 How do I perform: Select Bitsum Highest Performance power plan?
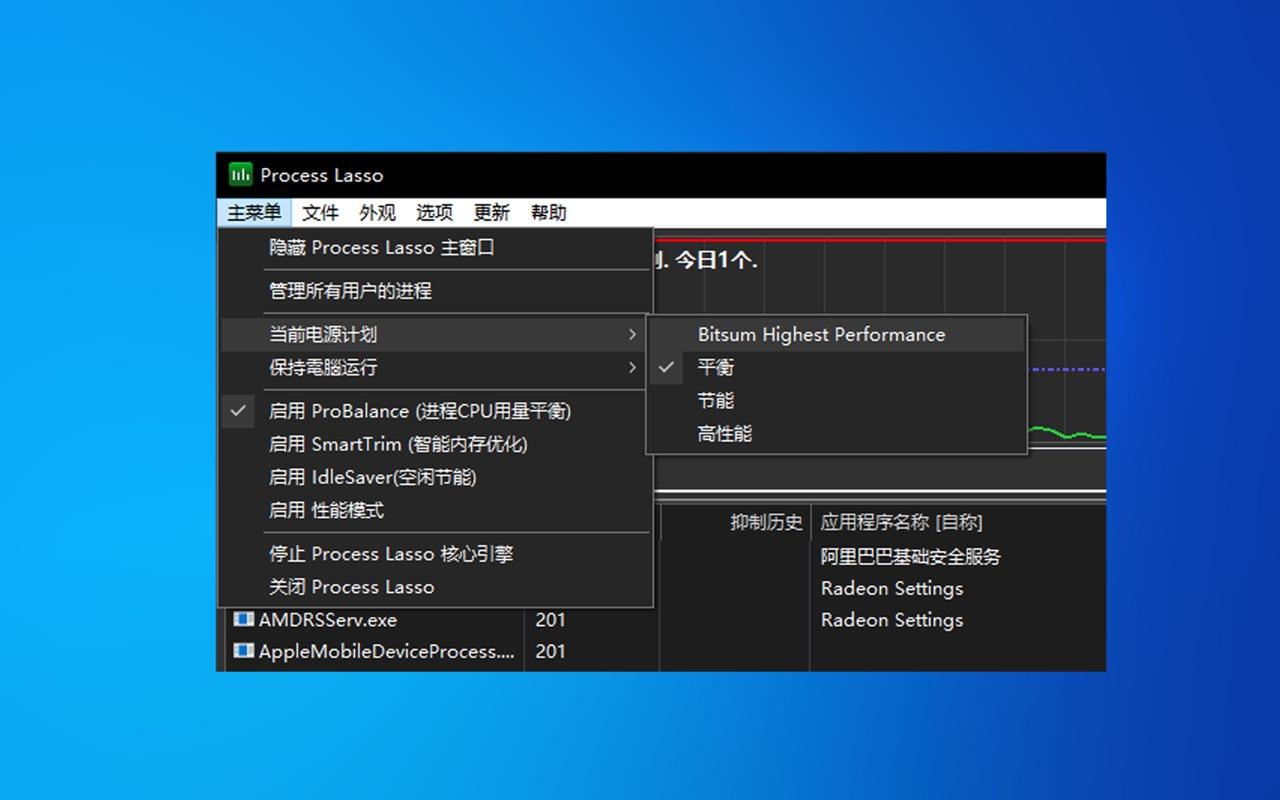tap(821, 334)
